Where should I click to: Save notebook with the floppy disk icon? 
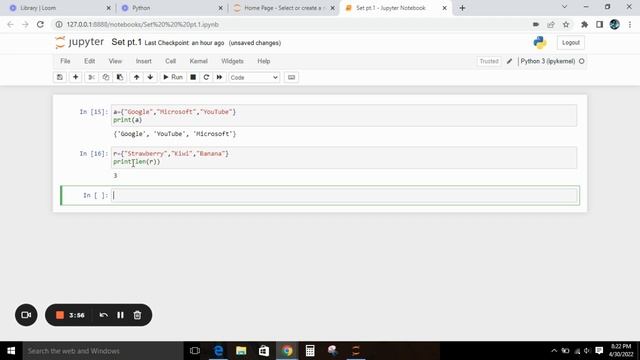[x=60, y=77]
